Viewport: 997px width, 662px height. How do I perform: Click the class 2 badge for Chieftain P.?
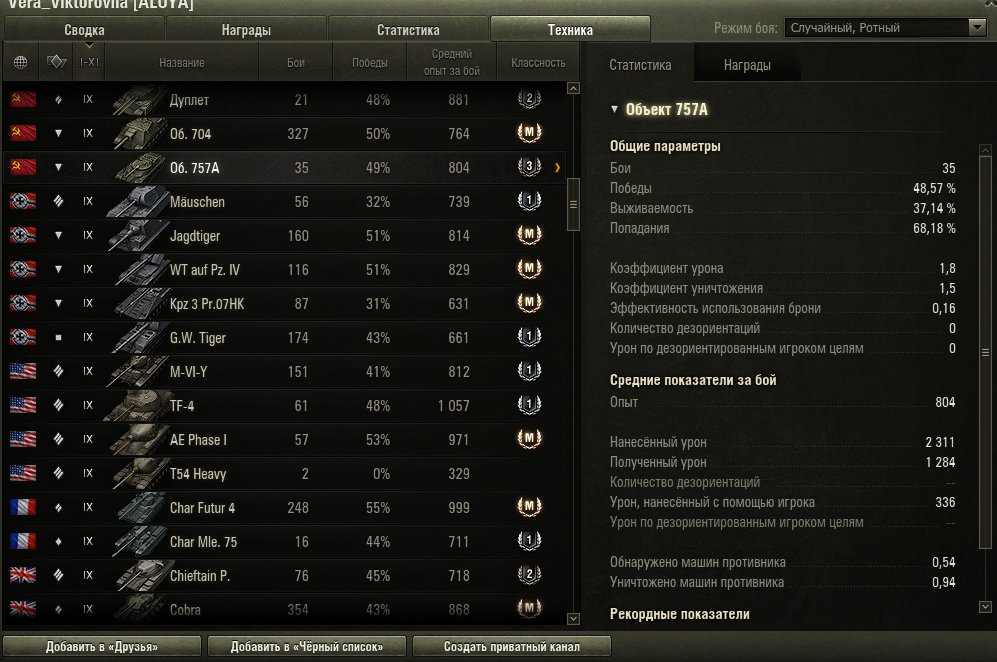pyautogui.click(x=529, y=575)
